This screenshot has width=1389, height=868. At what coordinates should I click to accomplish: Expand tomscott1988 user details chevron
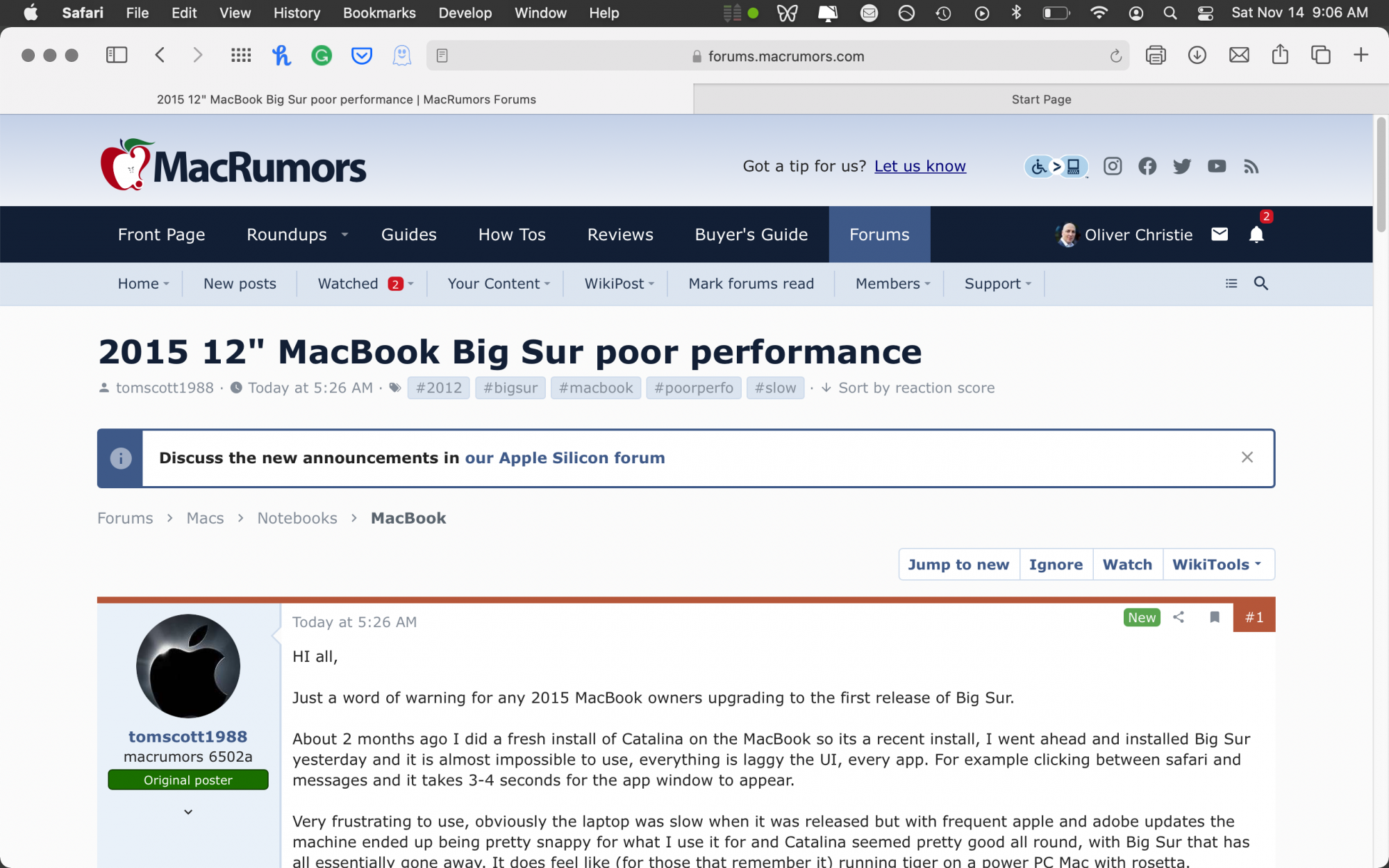188,812
